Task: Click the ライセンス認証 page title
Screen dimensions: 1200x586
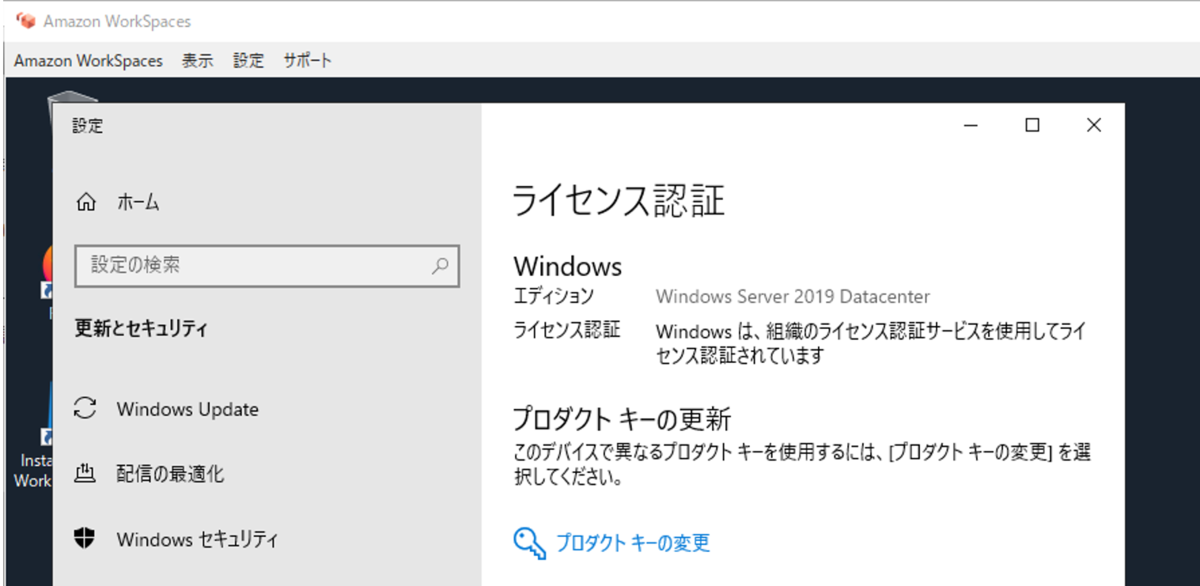Action: point(618,201)
